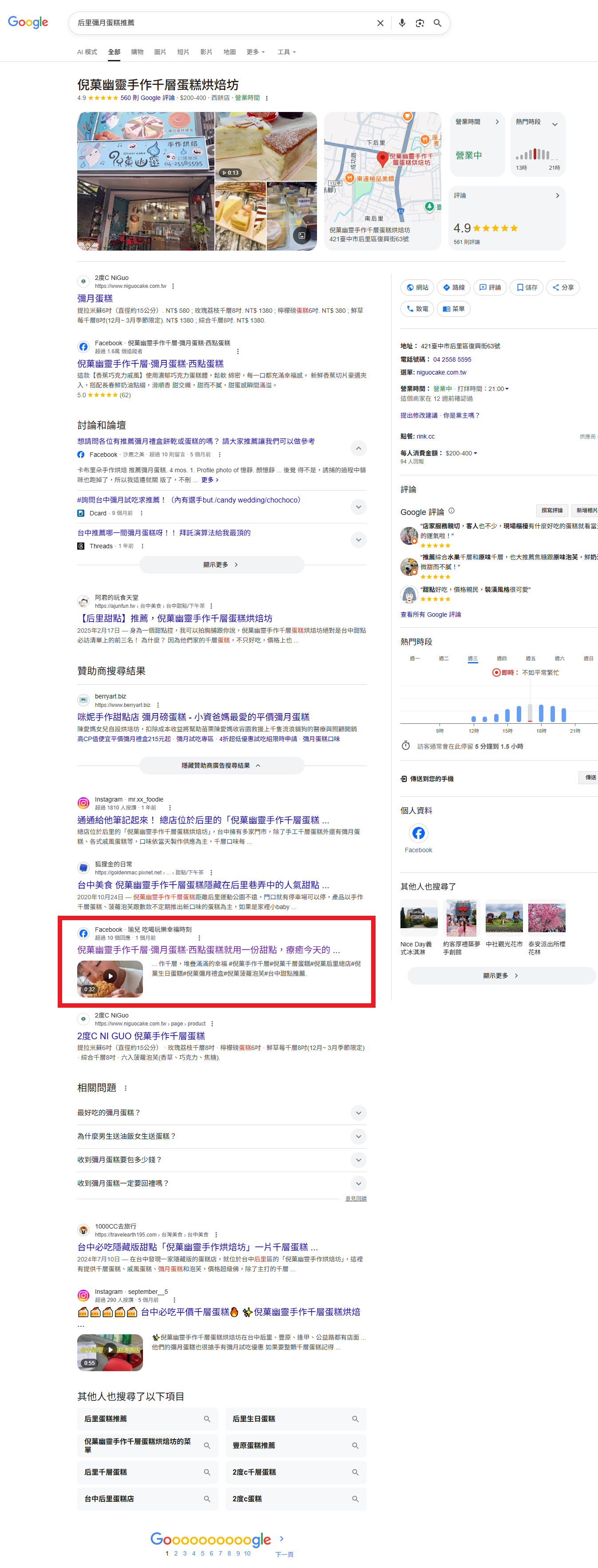Open the Facebook profile icon under 個人資料

click(x=418, y=832)
